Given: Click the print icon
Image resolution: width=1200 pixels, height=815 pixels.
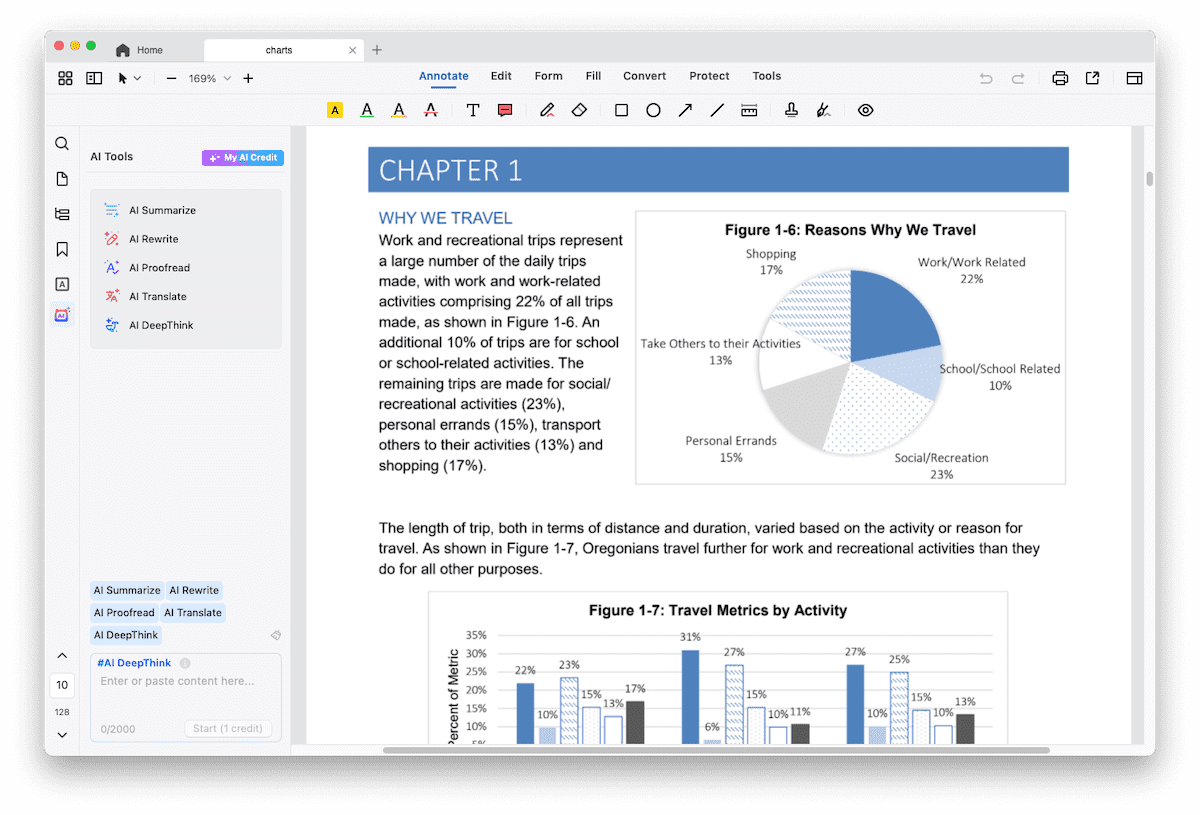Looking at the screenshot, I should click(x=1060, y=78).
